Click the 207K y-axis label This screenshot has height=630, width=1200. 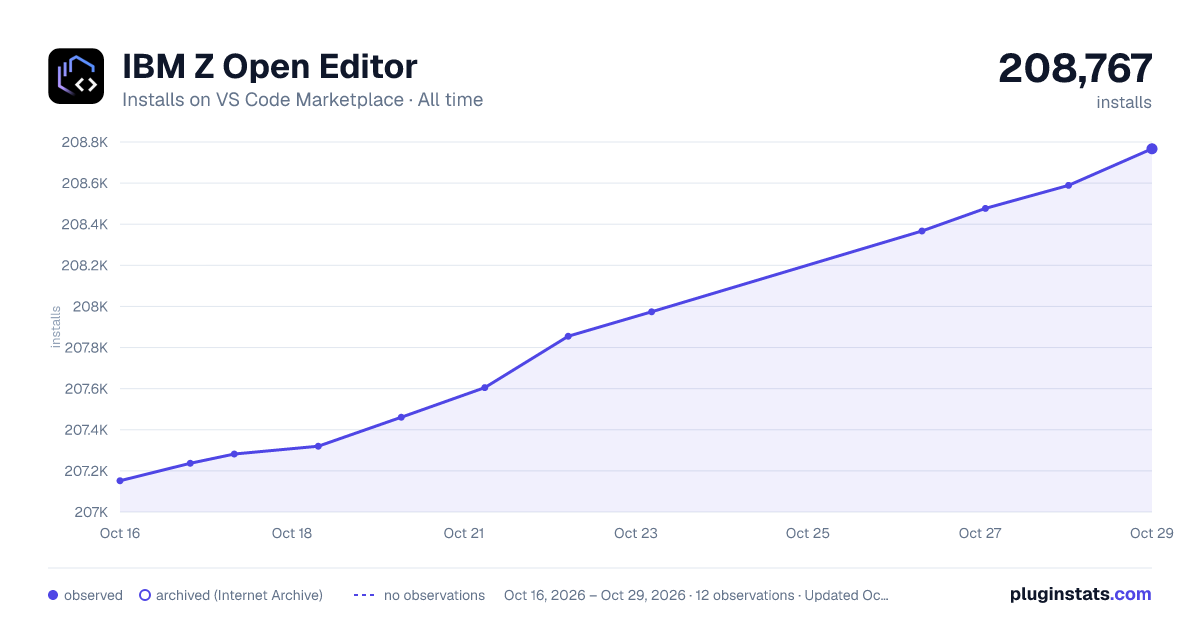(90, 512)
